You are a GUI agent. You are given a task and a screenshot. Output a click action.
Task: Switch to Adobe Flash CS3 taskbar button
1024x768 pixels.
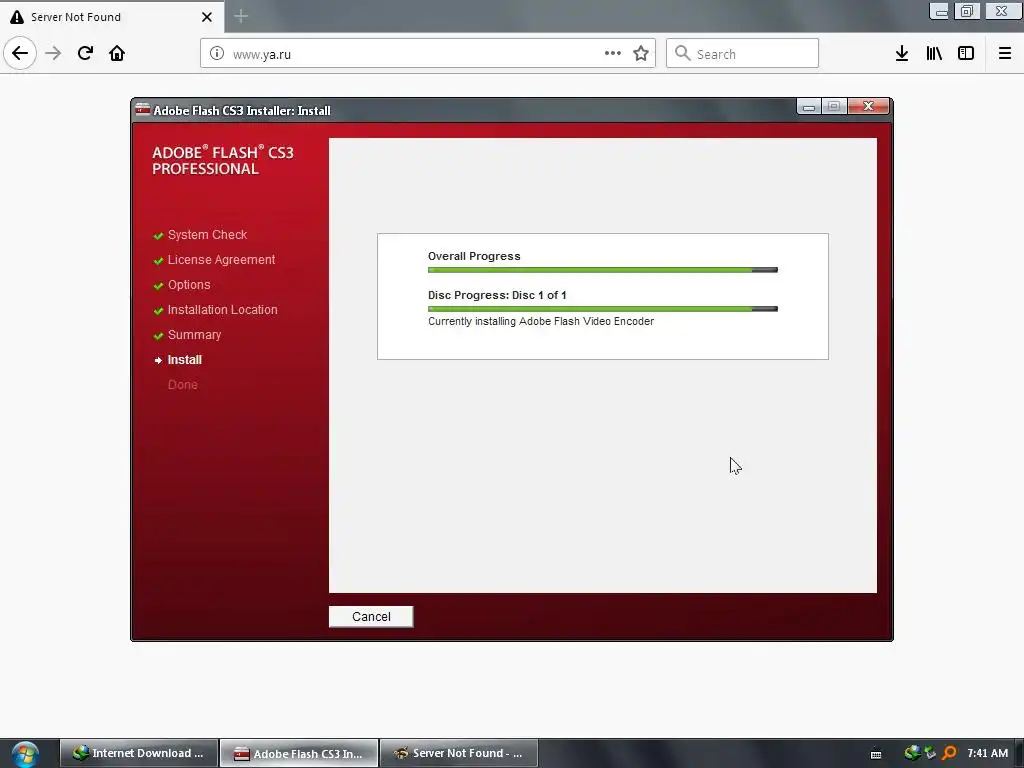[x=299, y=753]
